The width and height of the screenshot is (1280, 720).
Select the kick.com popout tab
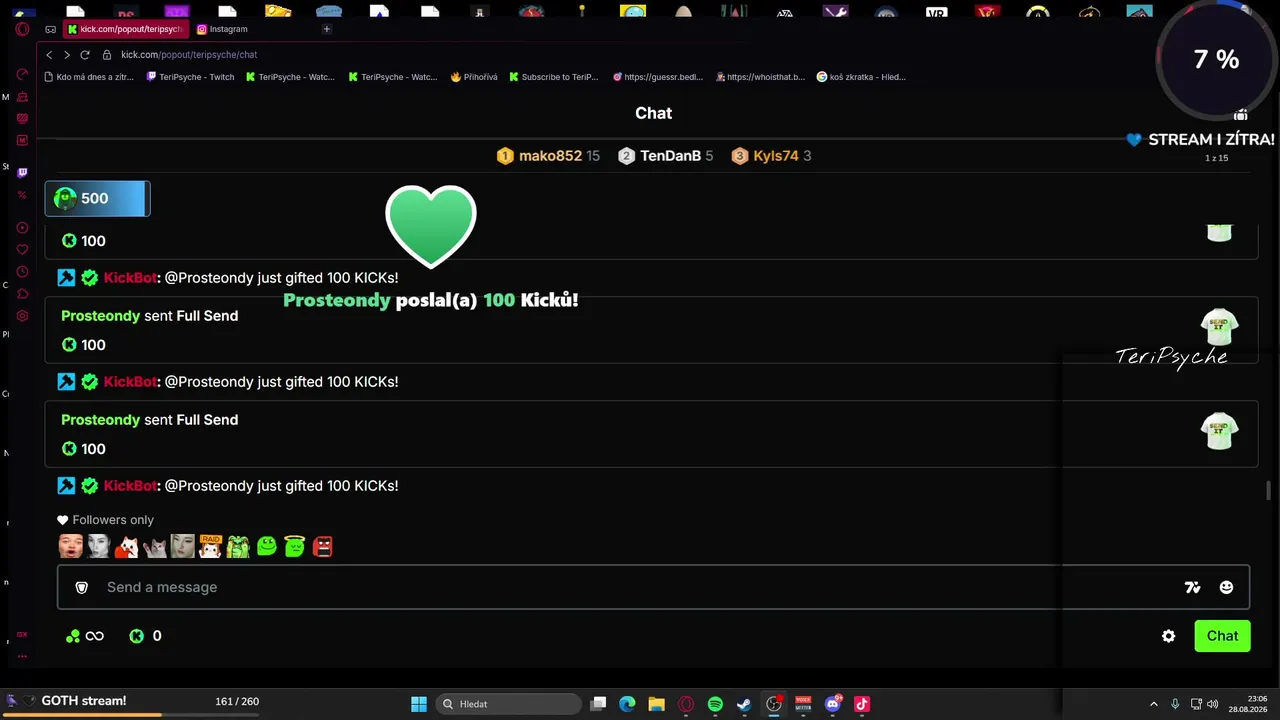125,29
